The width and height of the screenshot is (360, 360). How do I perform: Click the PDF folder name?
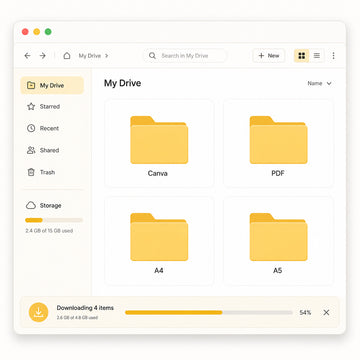(x=278, y=173)
